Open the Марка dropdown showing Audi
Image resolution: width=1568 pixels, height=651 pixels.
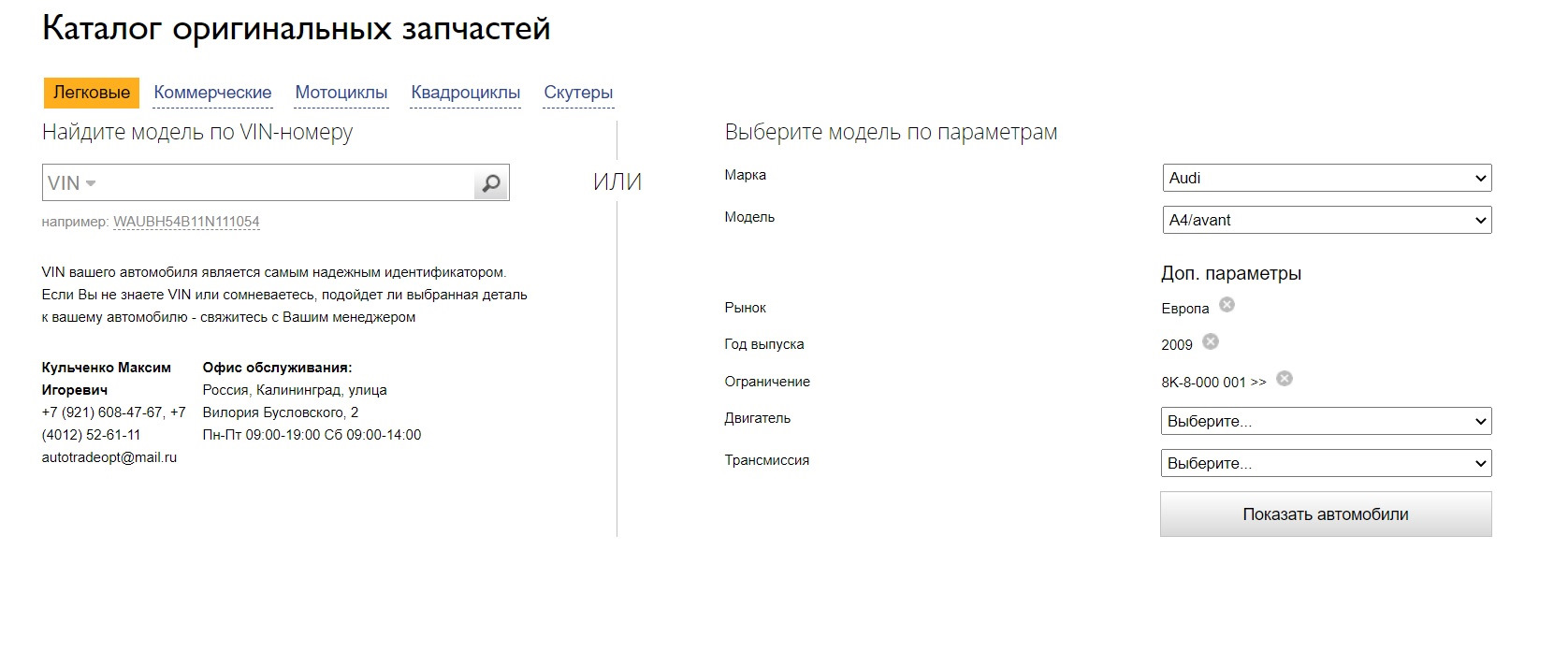(1326, 178)
